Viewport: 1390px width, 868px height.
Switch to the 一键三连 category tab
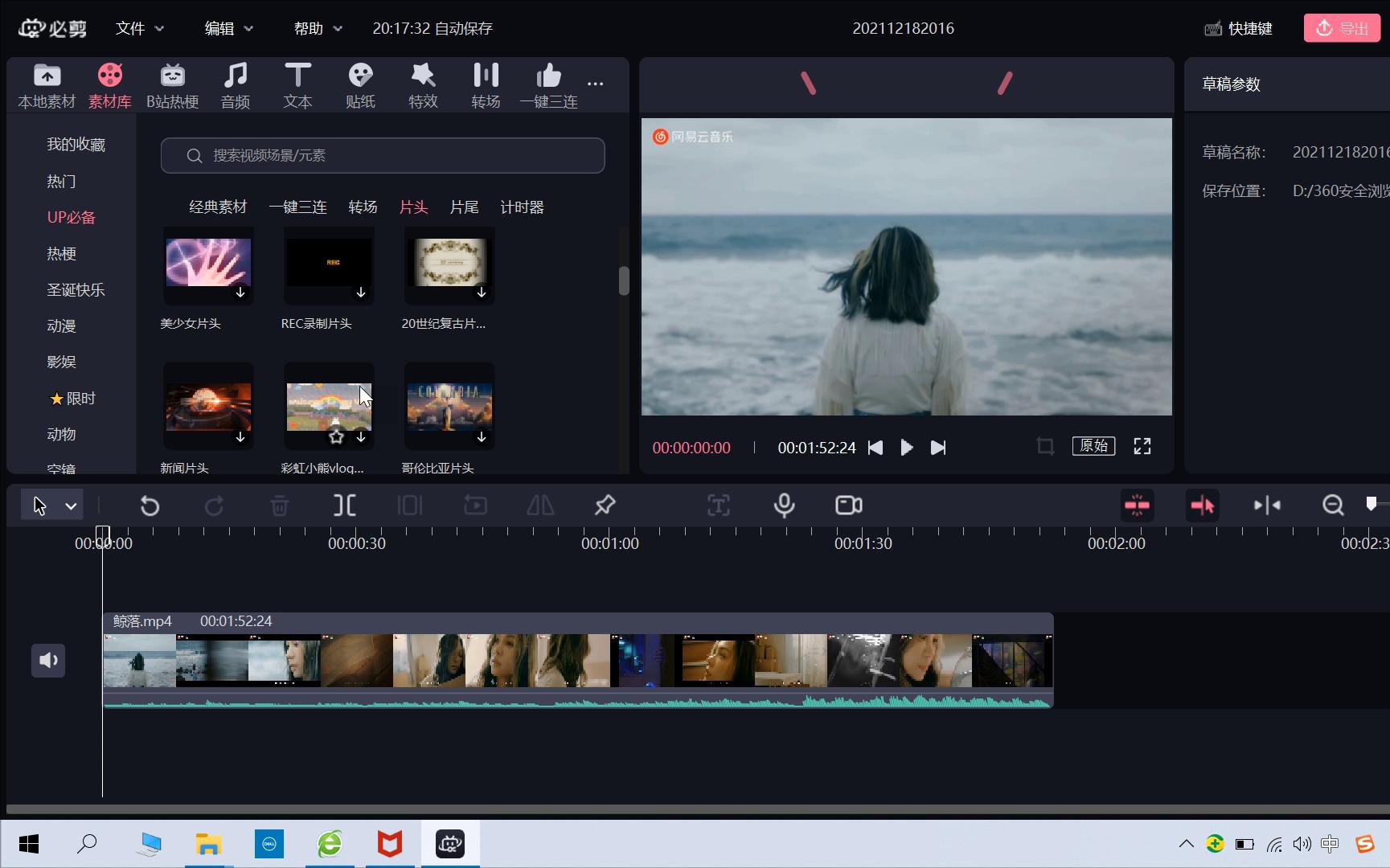coord(297,207)
